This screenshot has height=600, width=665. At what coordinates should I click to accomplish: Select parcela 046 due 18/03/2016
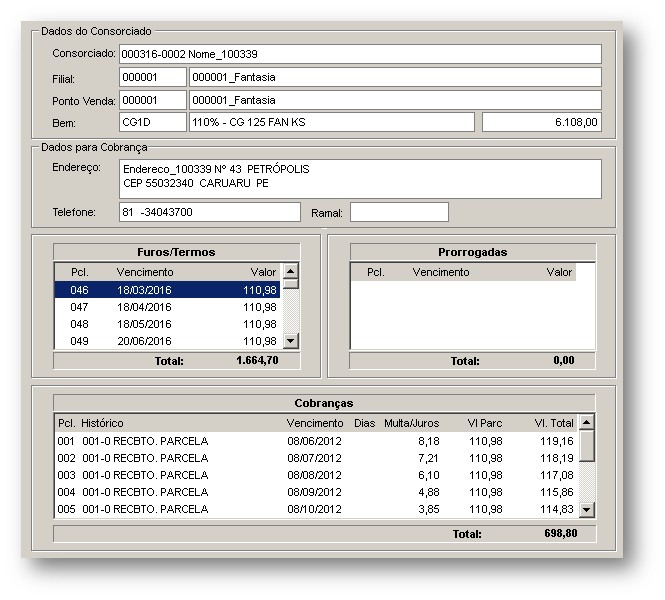pyautogui.click(x=167, y=290)
